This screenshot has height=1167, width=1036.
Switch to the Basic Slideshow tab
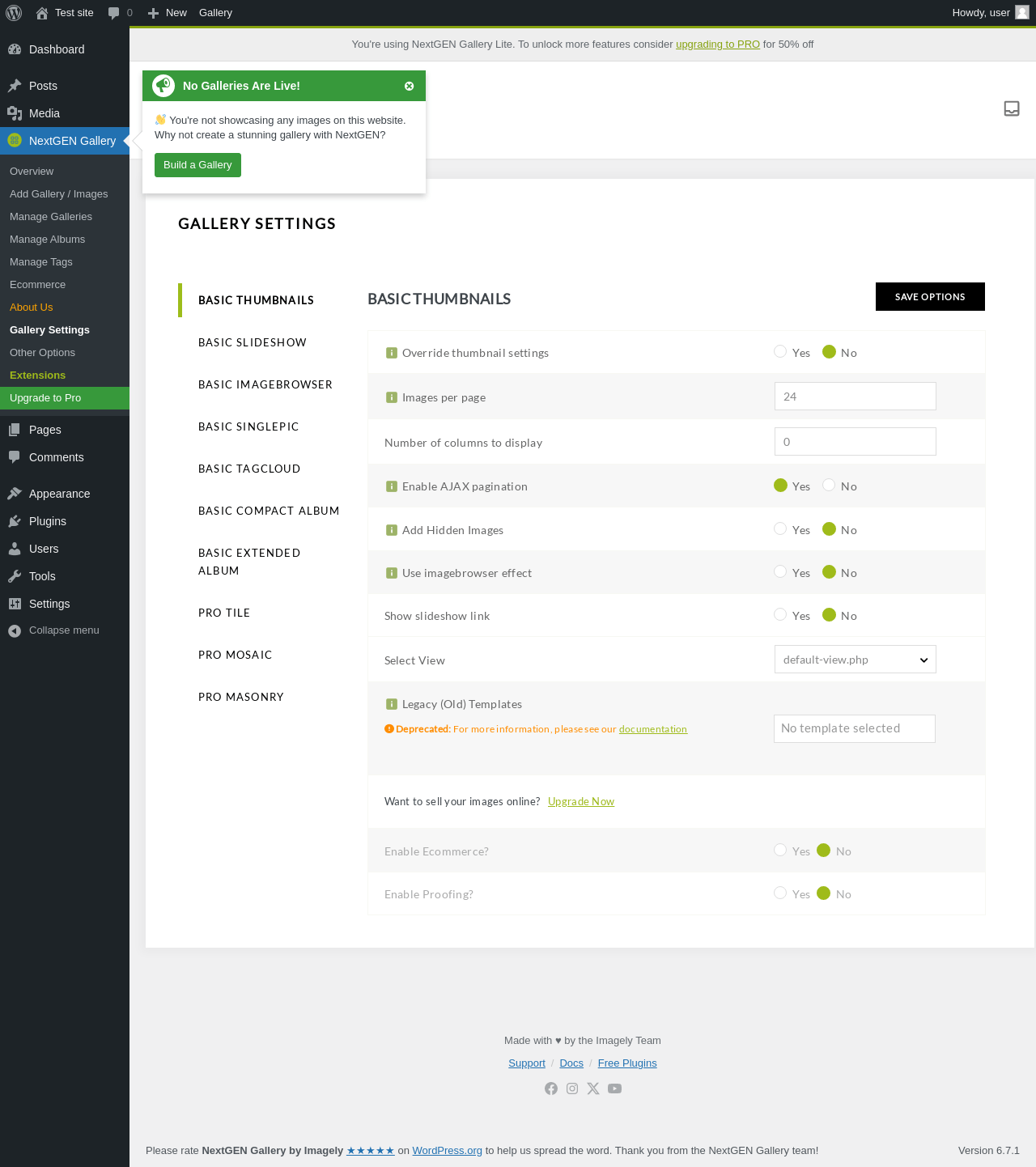pyautogui.click(x=253, y=342)
